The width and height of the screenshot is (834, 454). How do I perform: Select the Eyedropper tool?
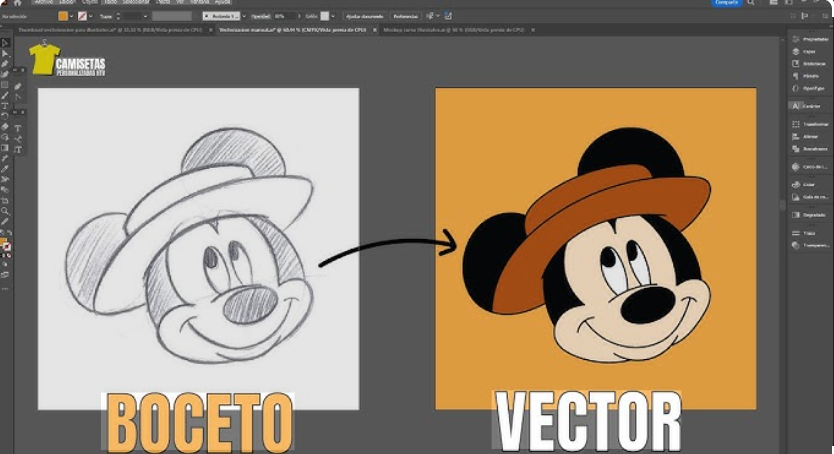[5, 169]
